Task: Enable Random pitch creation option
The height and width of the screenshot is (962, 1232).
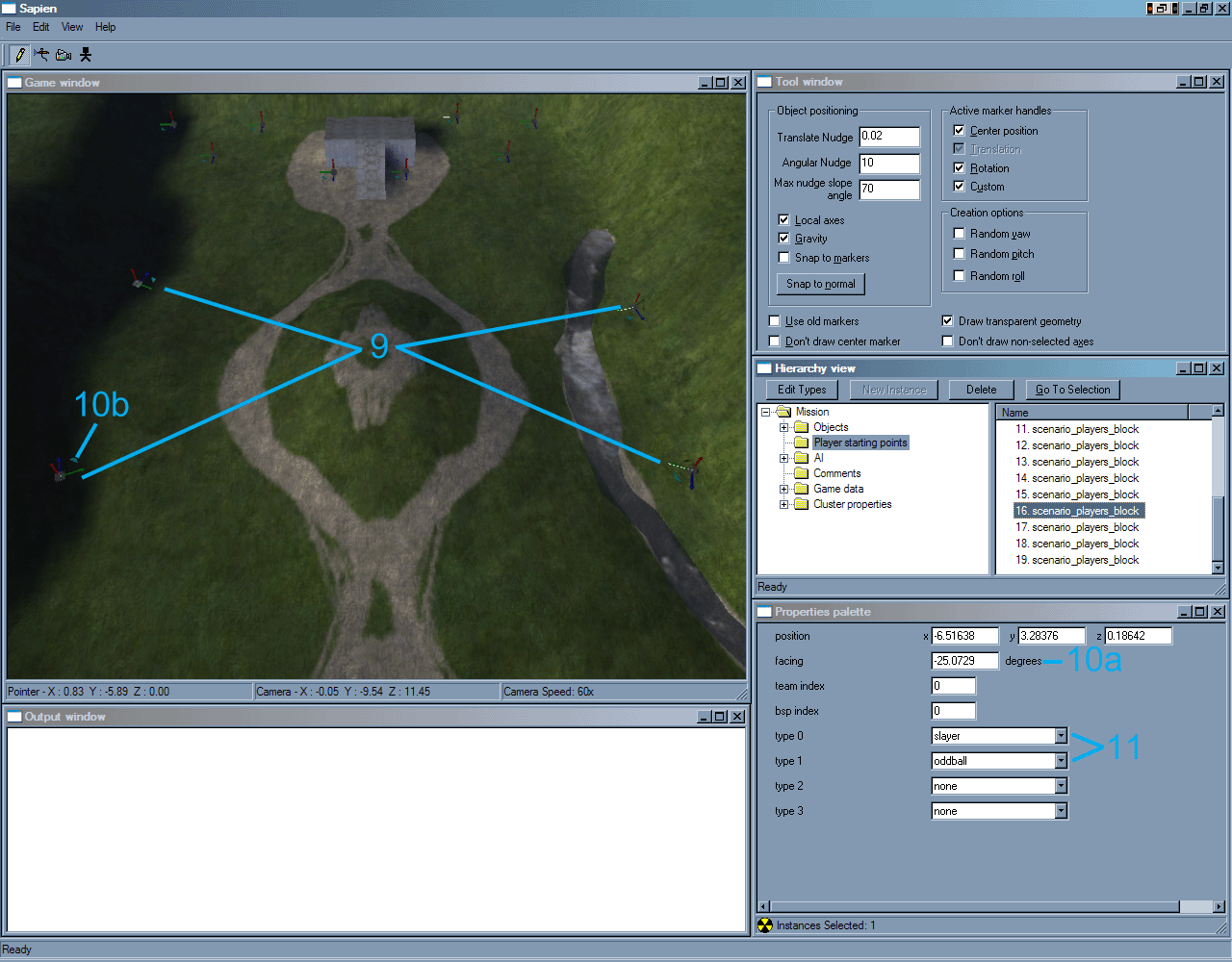Action: coord(959,253)
